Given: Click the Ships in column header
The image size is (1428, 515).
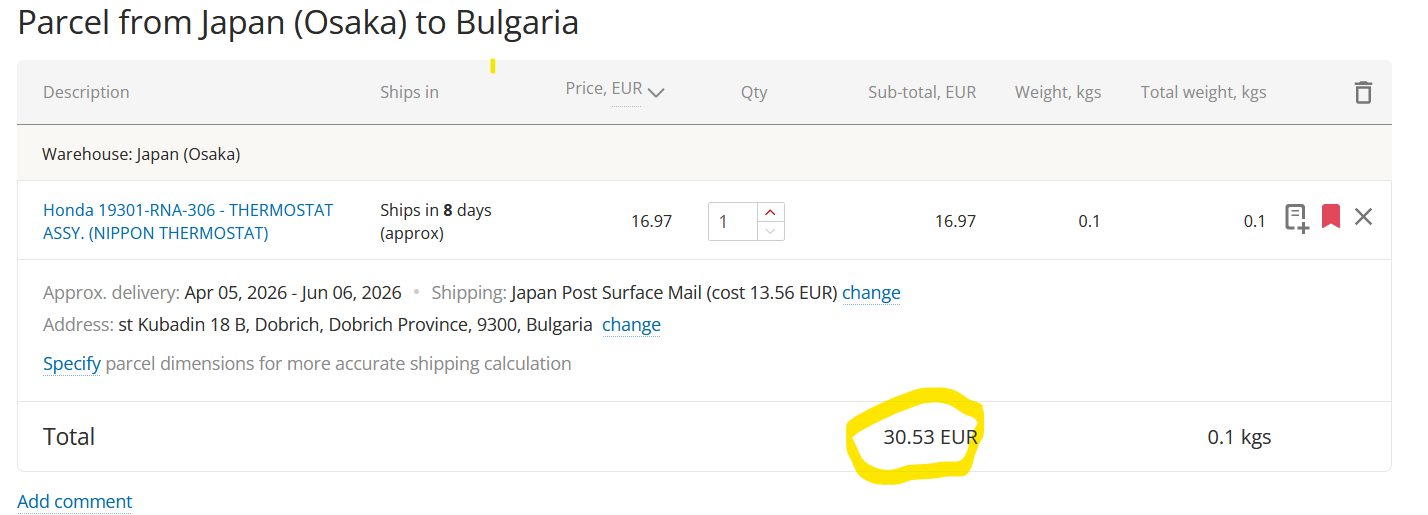Looking at the screenshot, I should pyautogui.click(x=409, y=92).
